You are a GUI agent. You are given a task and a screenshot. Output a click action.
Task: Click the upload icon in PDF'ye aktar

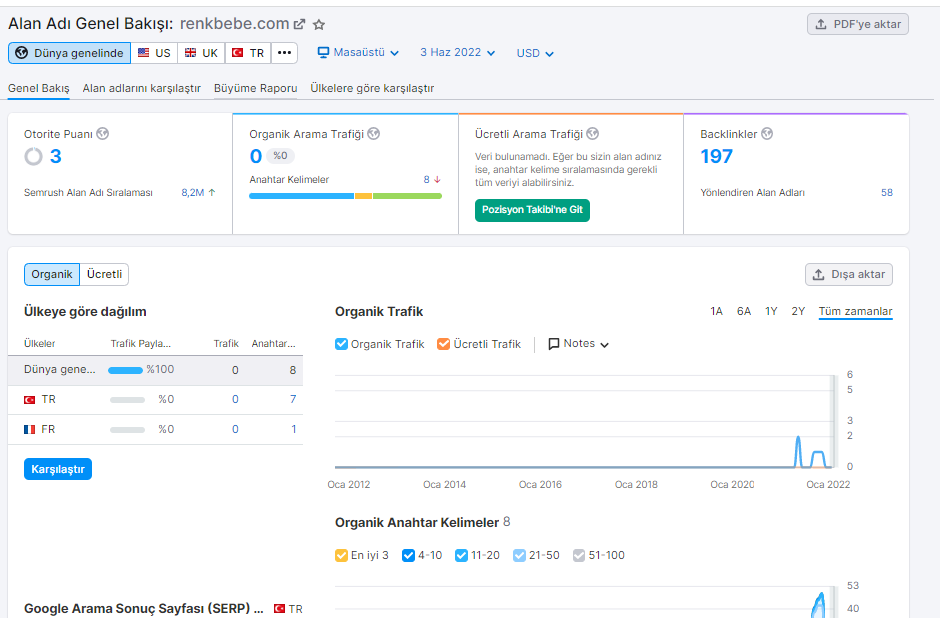point(821,25)
